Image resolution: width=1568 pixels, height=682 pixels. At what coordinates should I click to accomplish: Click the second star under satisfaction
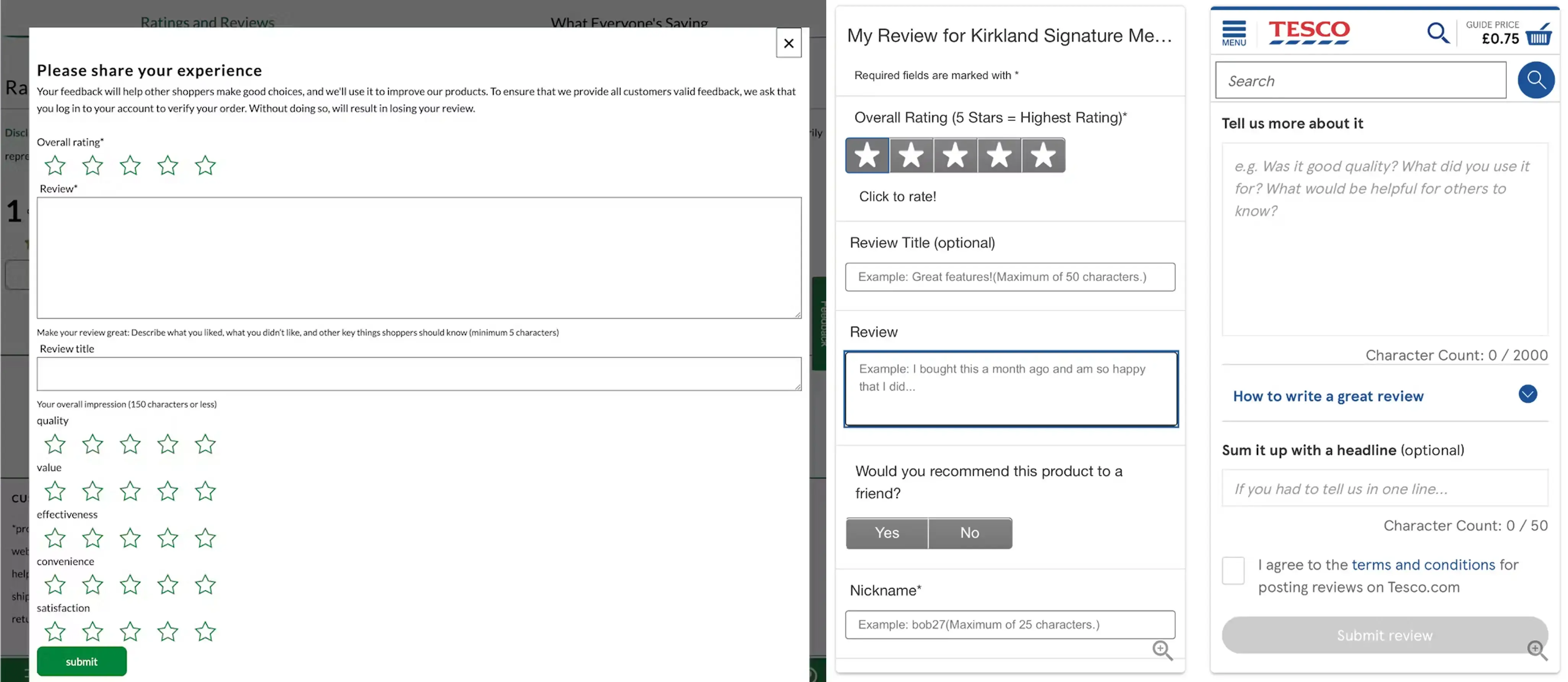point(93,632)
